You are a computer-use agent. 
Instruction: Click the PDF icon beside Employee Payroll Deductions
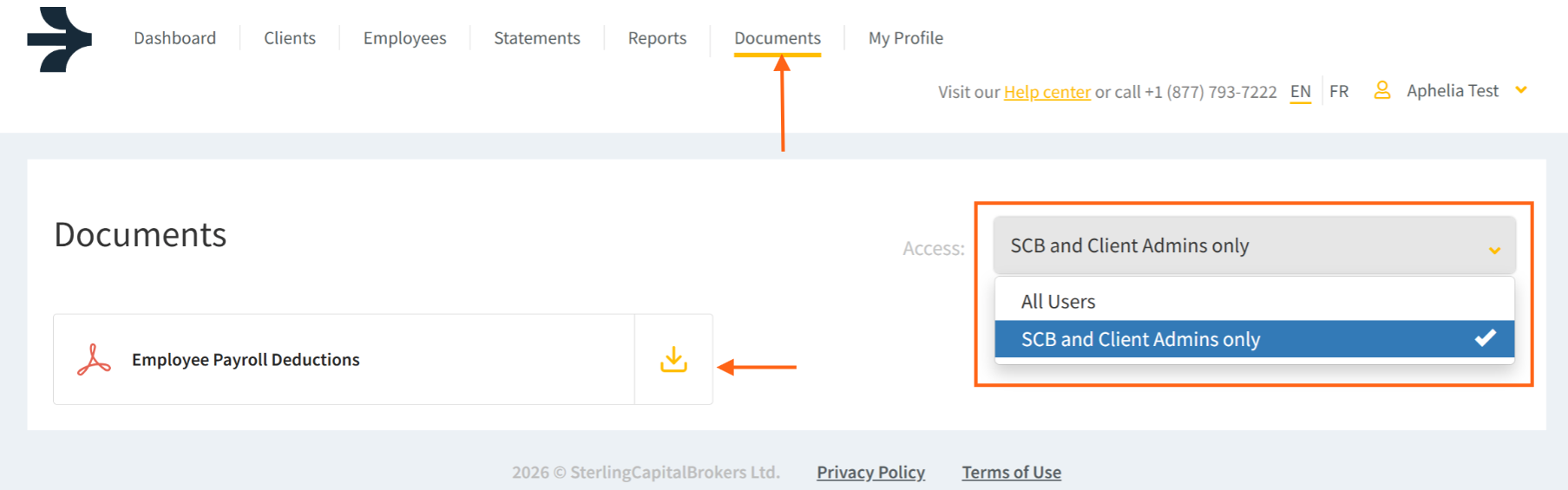(x=94, y=359)
